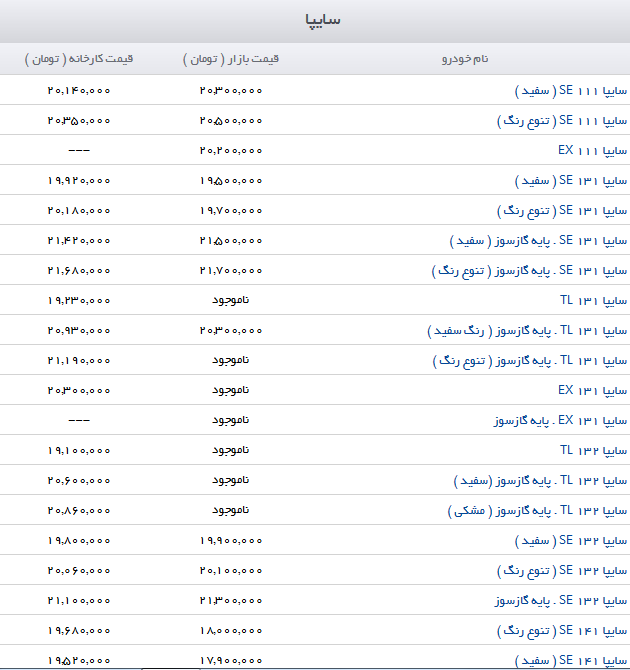Click market price 19,700,000 for 131 SE تنوع رنگ
The image size is (630, 670).
[231, 211]
